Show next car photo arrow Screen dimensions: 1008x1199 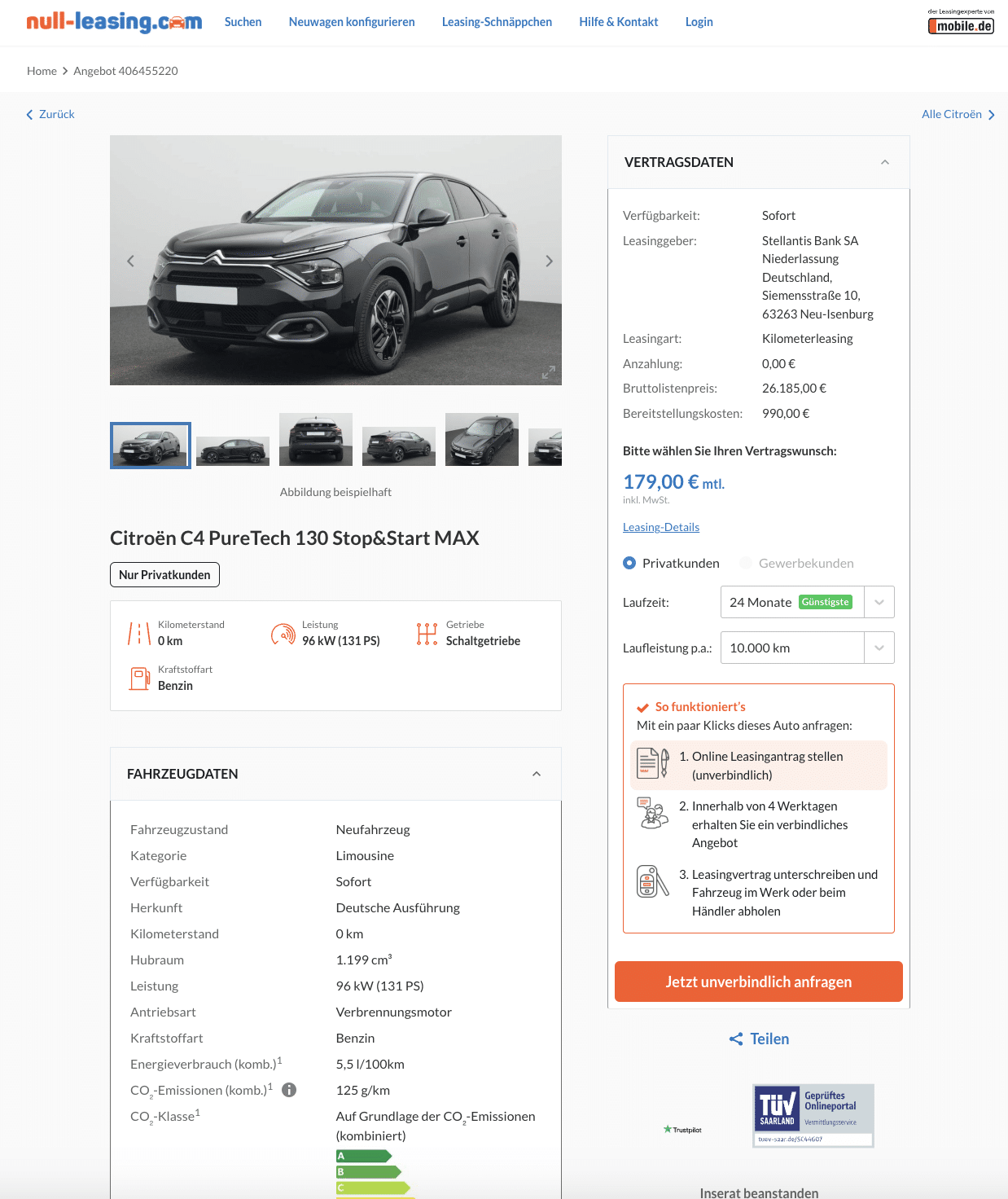coord(549,261)
